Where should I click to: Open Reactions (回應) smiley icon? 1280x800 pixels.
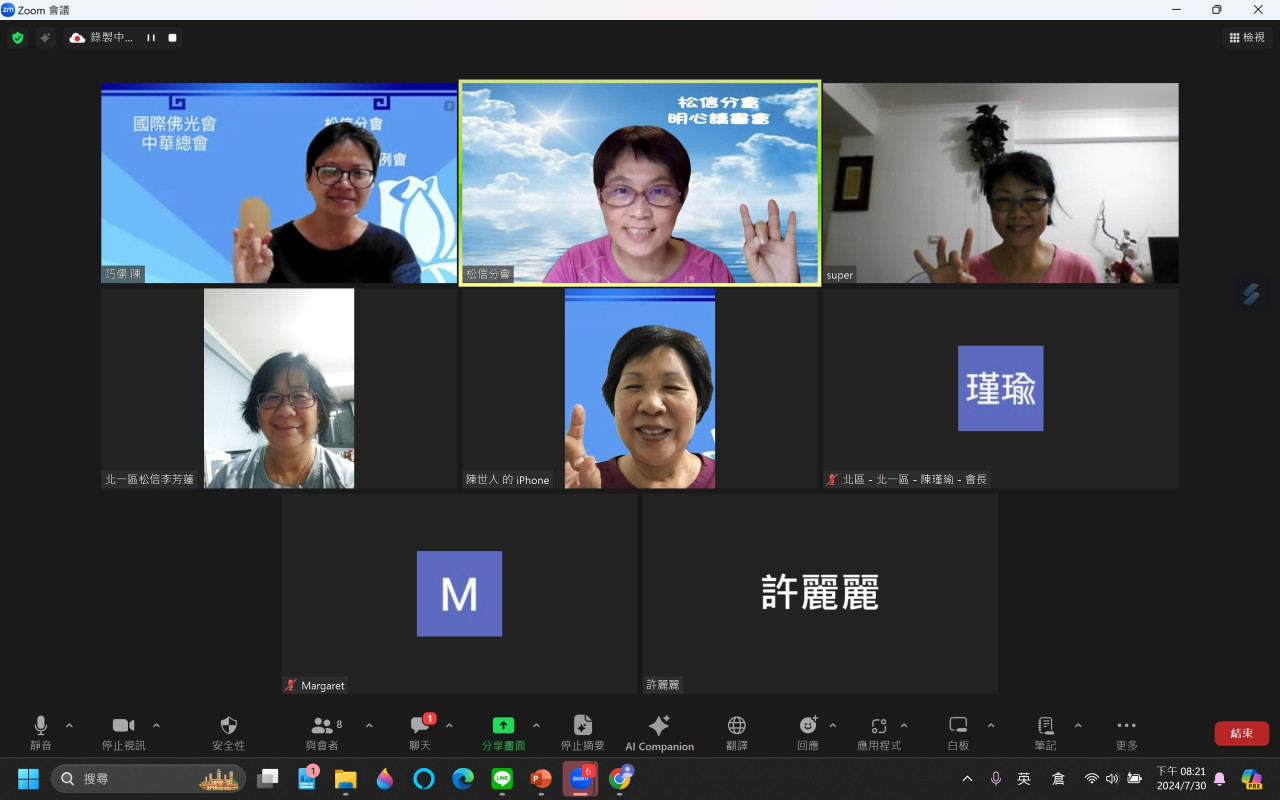(x=808, y=733)
